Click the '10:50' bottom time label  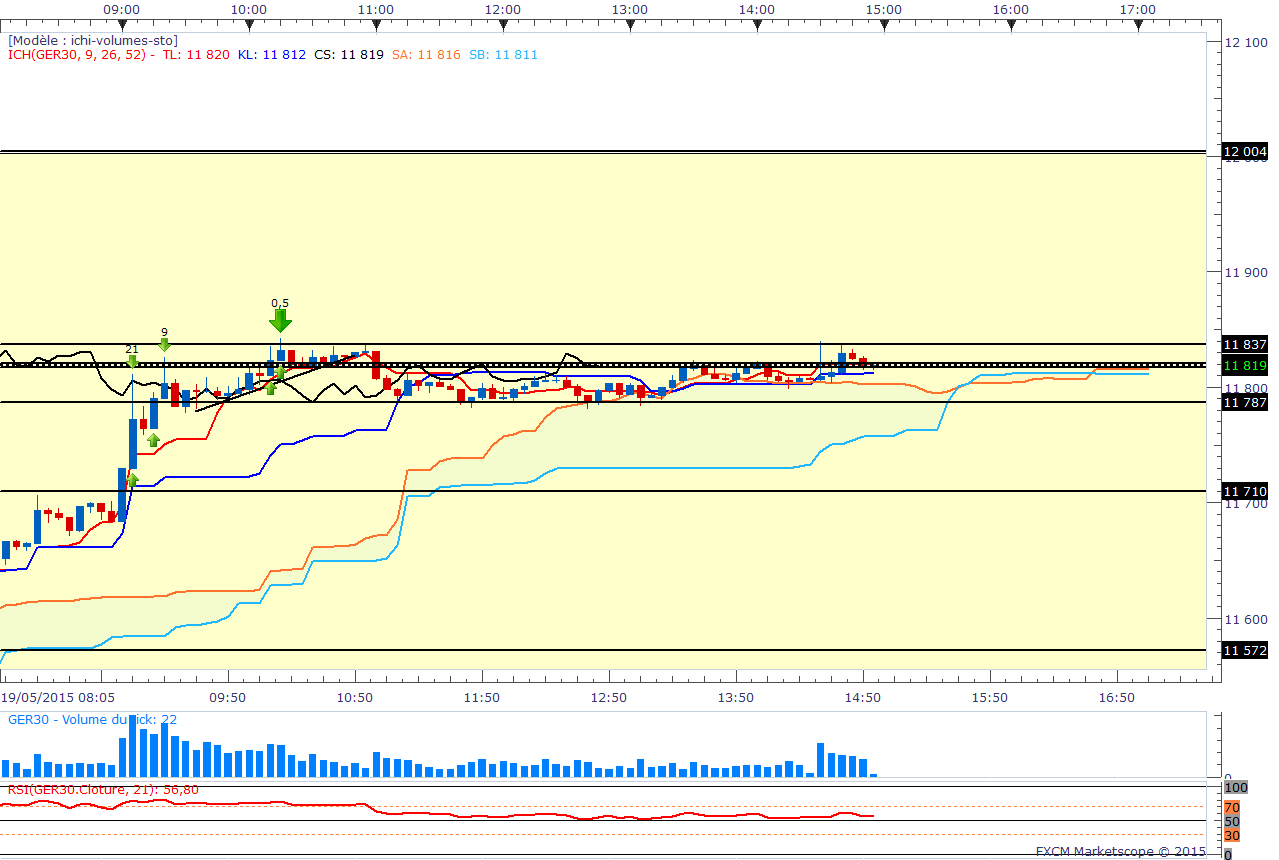click(354, 697)
